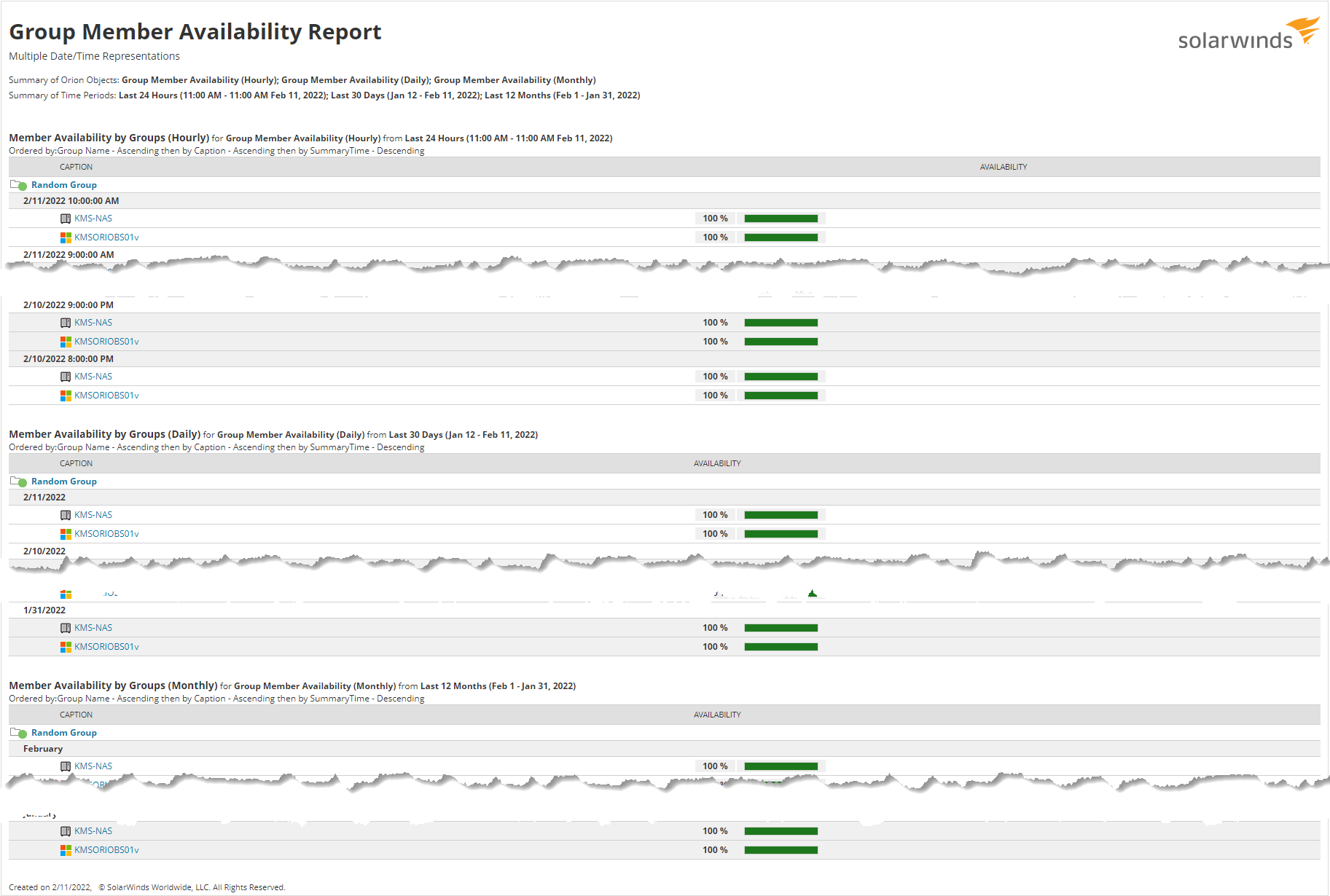
Task: Open the KMS-NAS link under 2/10/2022 8:00:00 PM
Action: tap(93, 377)
